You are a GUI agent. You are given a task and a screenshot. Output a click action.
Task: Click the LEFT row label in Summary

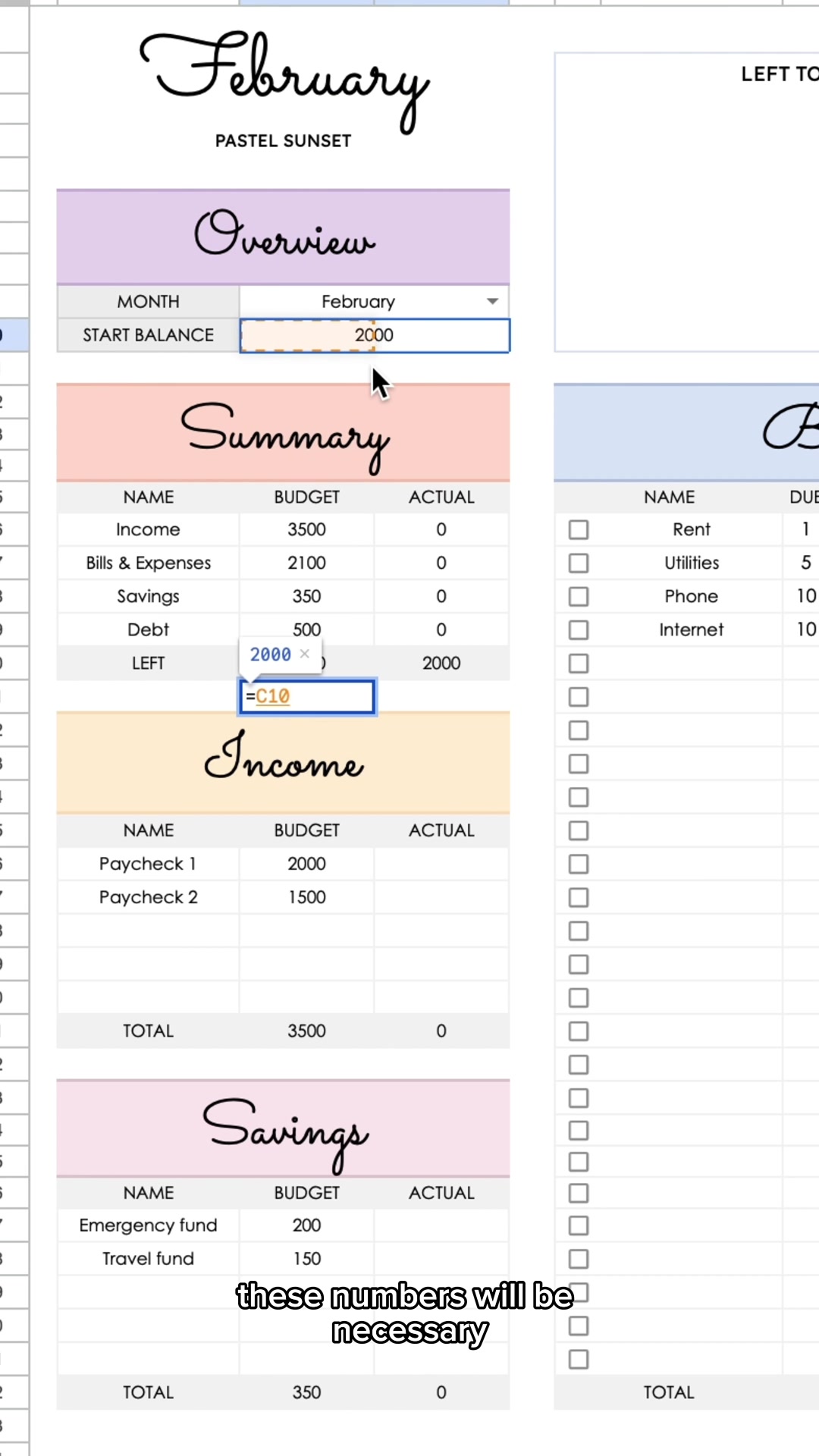149,663
